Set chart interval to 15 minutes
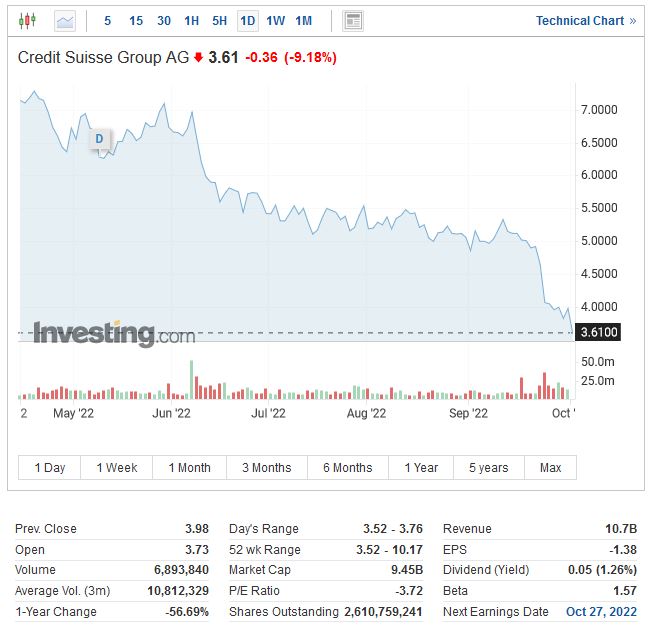Image resolution: width=654 pixels, height=641 pixels. [x=136, y=20]
